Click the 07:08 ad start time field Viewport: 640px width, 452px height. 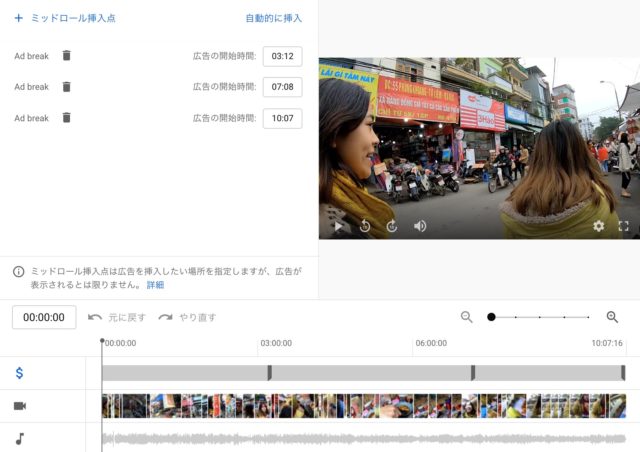pos(282,87)
